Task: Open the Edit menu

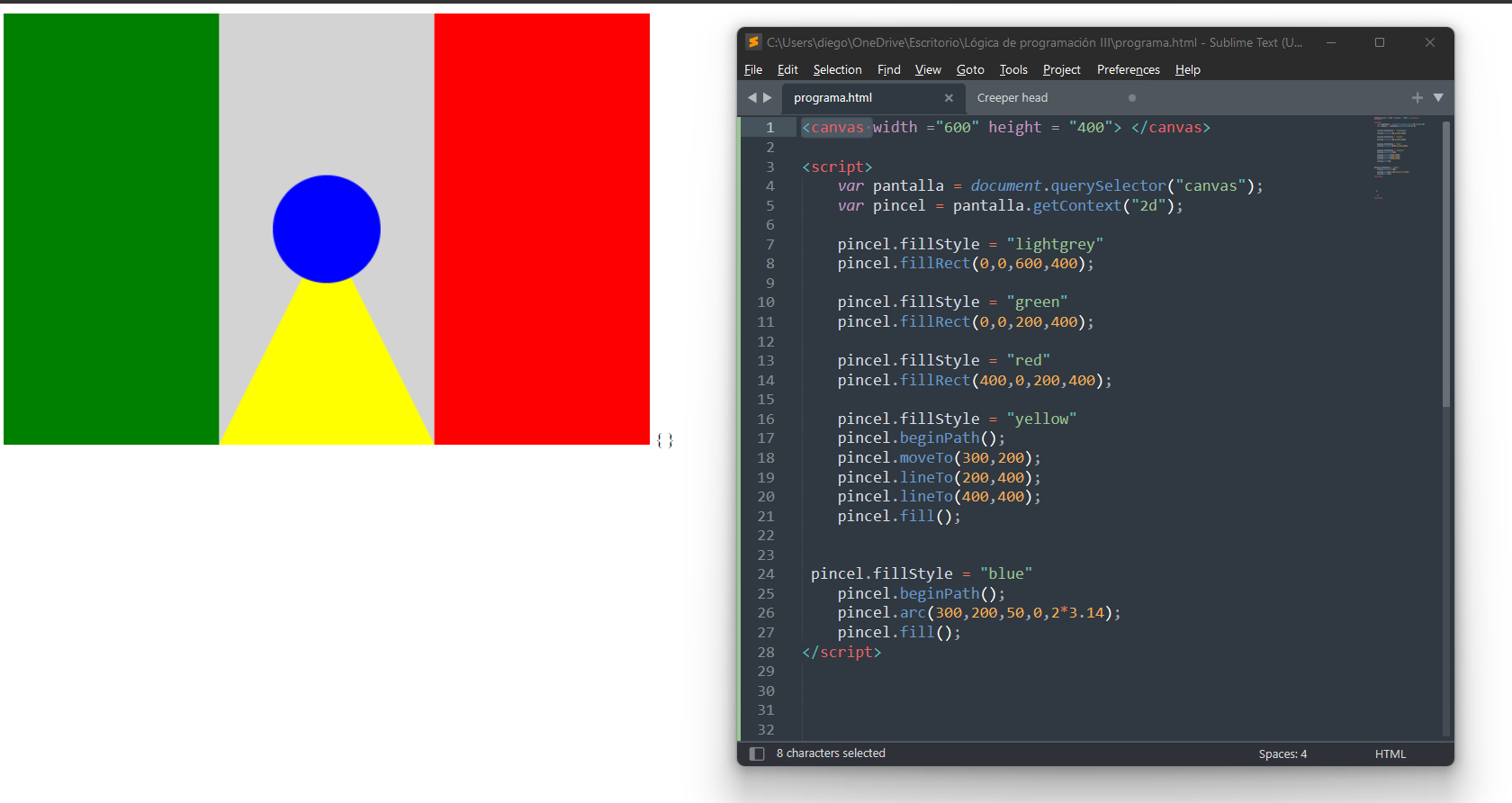Action: 787,69
